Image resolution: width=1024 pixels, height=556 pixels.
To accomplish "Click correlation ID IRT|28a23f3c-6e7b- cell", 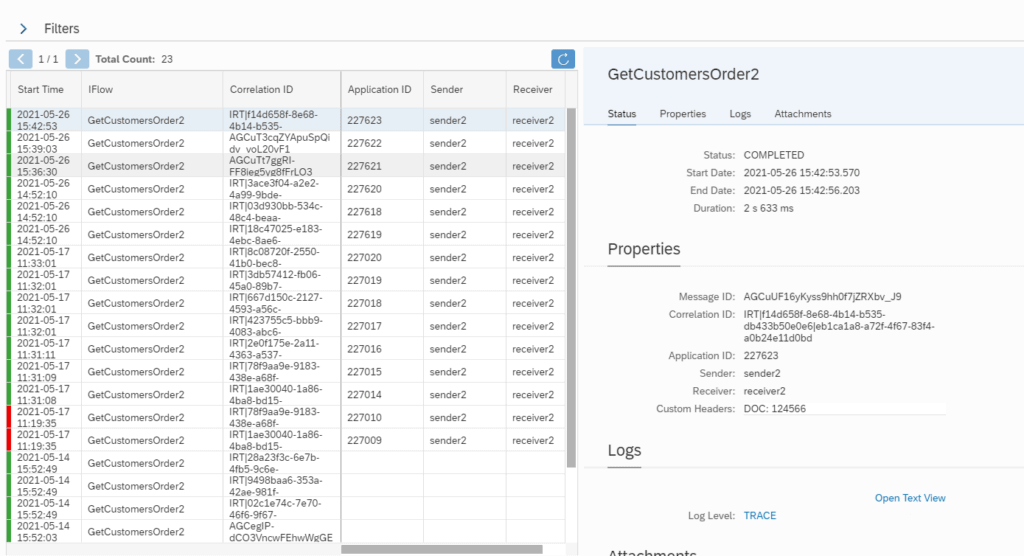I will (x=283, y=463).
